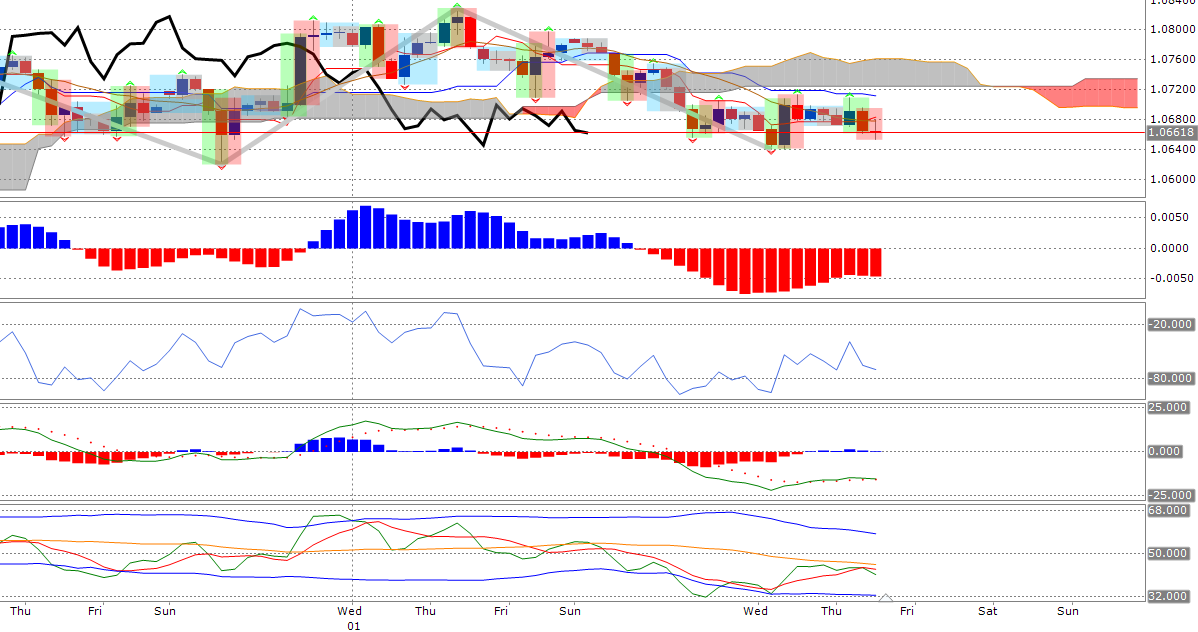Click the 68.000 level in bottom panel
Image resolution: width=1198 pixels, height=632 pixels.
(x=1168, y=510)
